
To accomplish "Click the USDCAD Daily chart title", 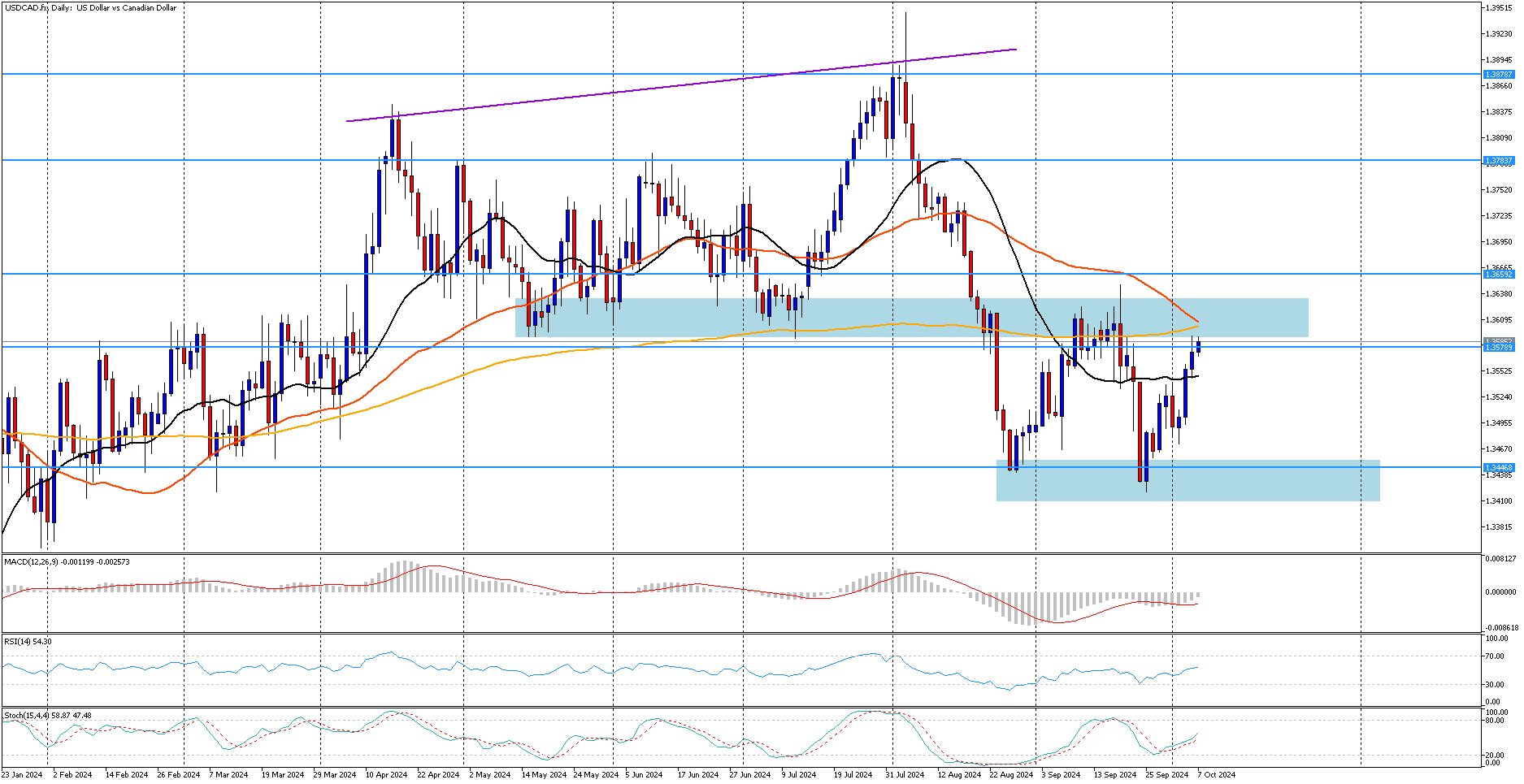I will (89, 8).
